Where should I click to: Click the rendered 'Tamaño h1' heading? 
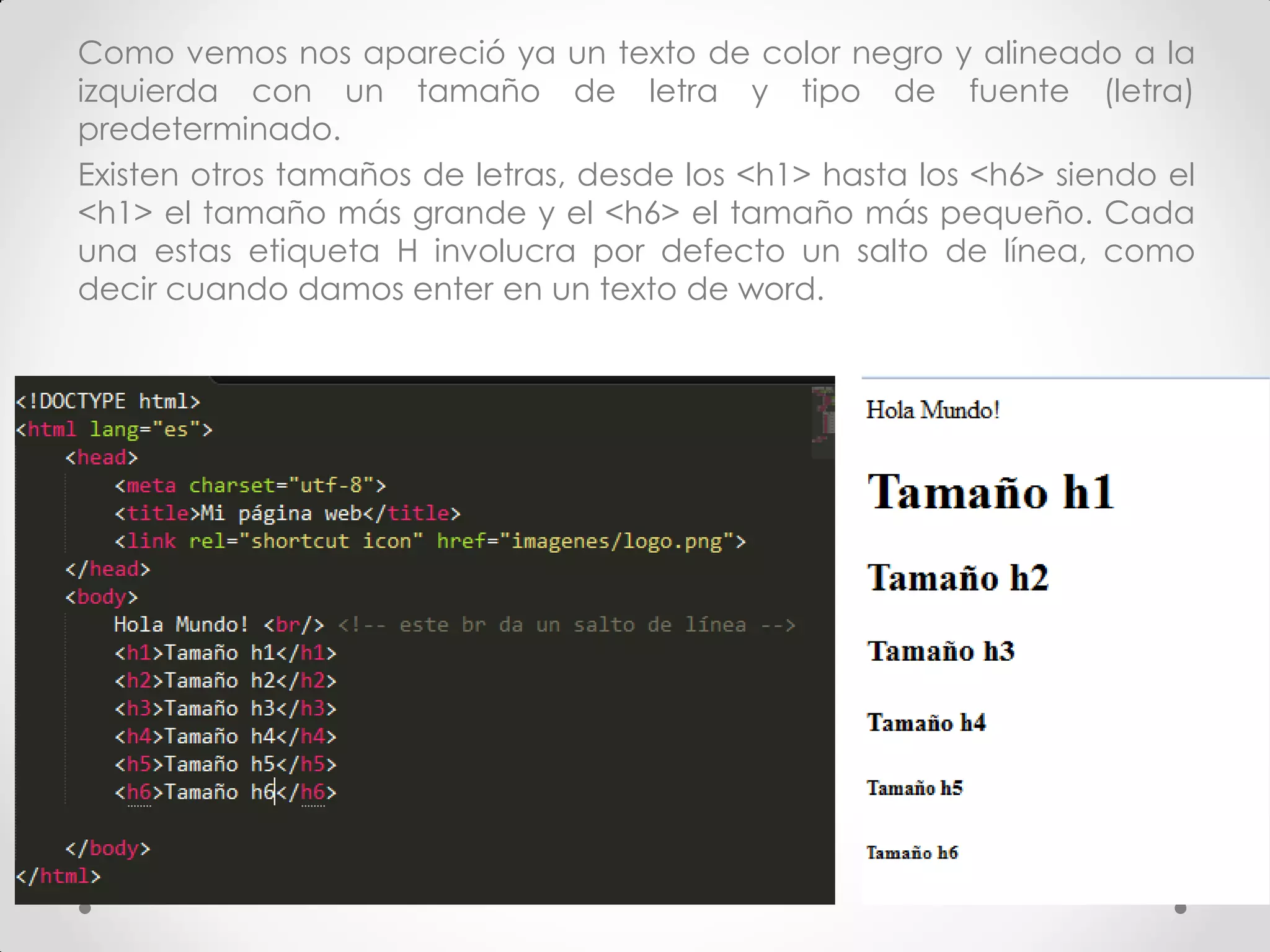(x=991, y=493)
